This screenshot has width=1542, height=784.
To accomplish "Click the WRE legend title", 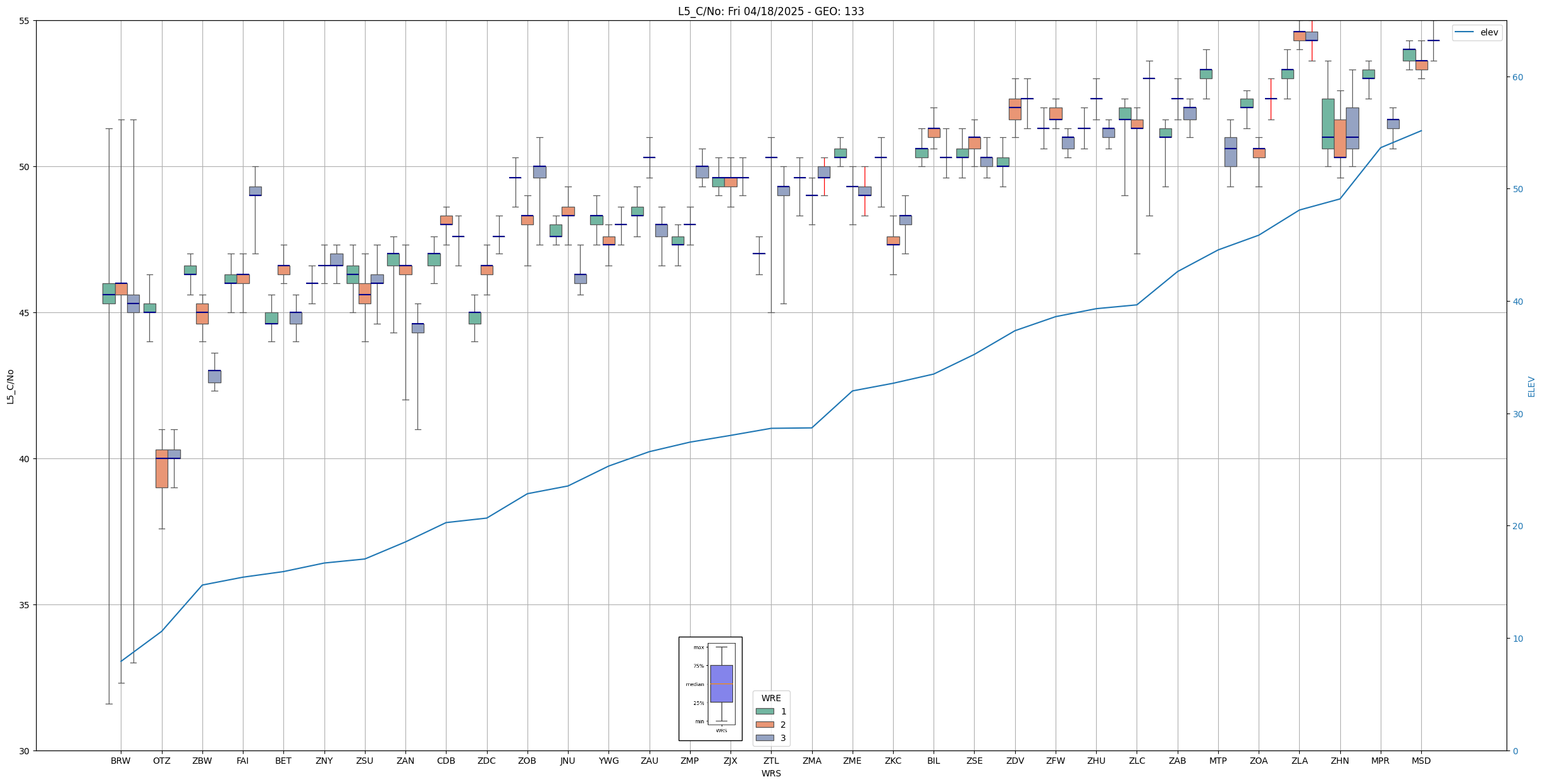I will click(x=770, y=698).
